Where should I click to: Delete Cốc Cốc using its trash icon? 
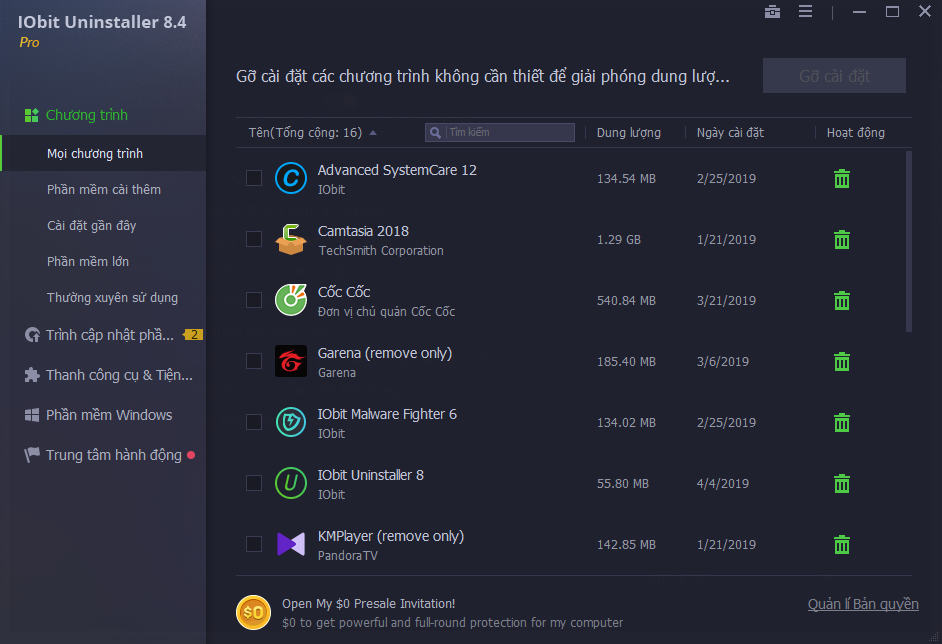click(842, 301)
